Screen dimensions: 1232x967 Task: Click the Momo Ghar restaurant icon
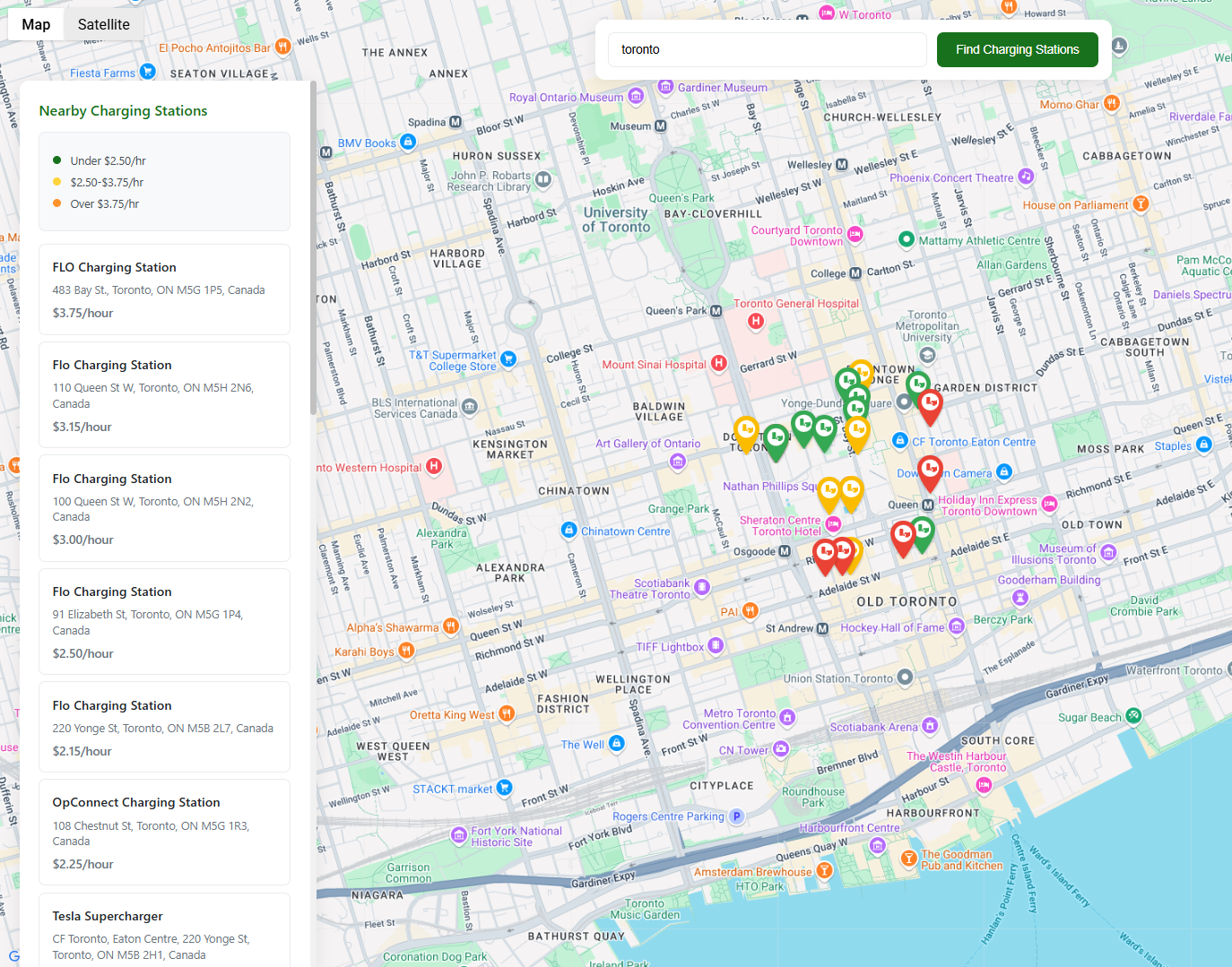tap(1112, 103)
